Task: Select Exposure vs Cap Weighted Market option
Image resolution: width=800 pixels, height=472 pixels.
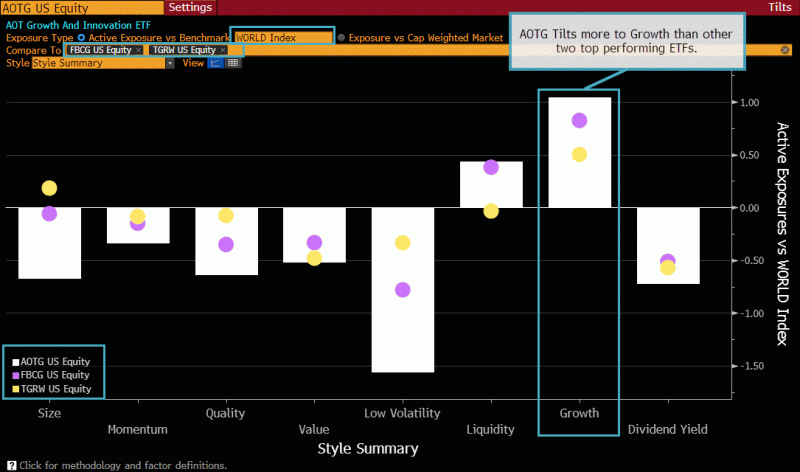Action: [x=342, y=37]
